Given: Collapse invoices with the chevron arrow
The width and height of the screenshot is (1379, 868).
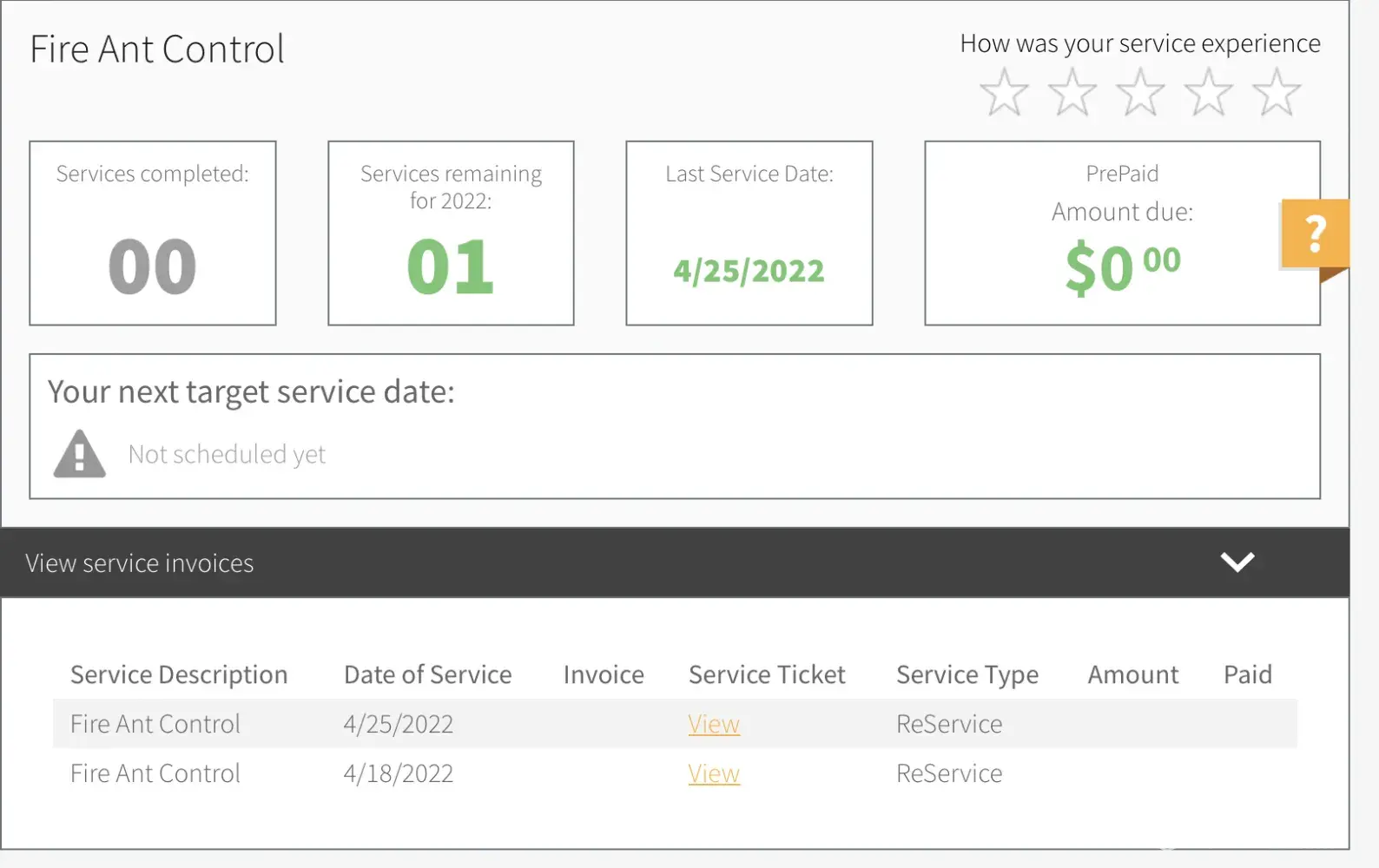Looking at the screenshot, I should [1237, 562].
